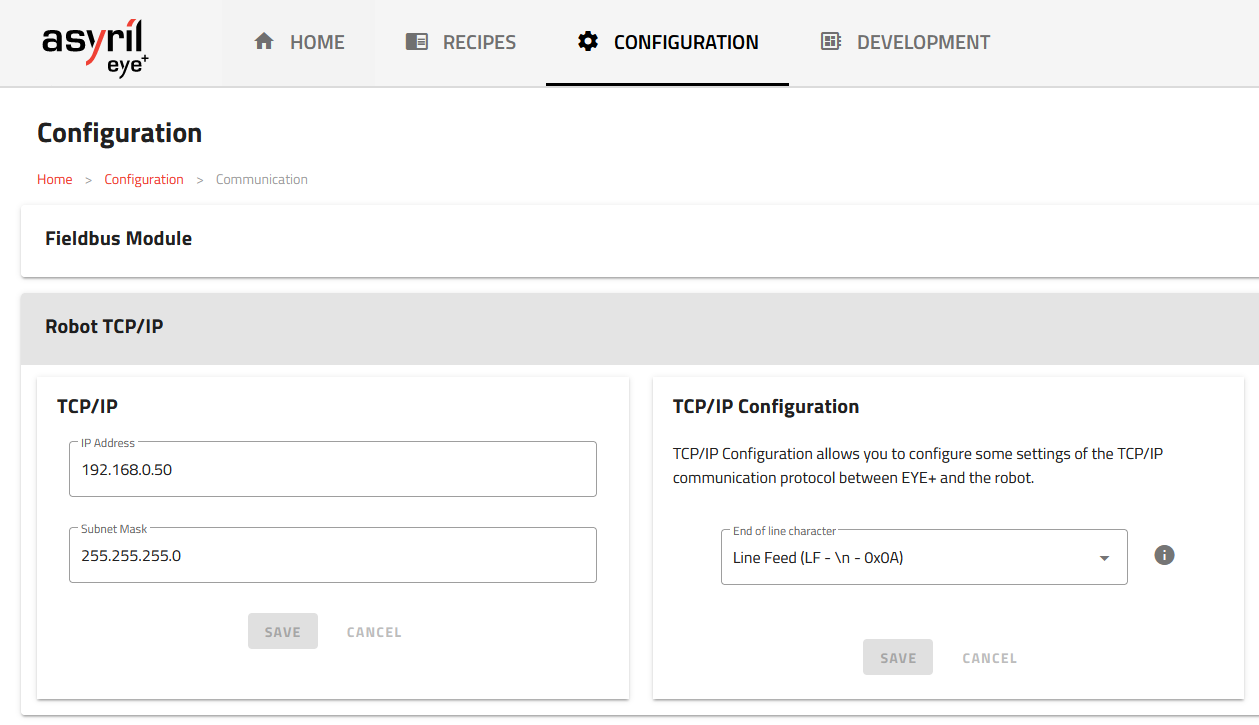The height and width of the screenshot is (725, 1259).
Task: Click the HOME navigation tab
Action: point(298,41)
